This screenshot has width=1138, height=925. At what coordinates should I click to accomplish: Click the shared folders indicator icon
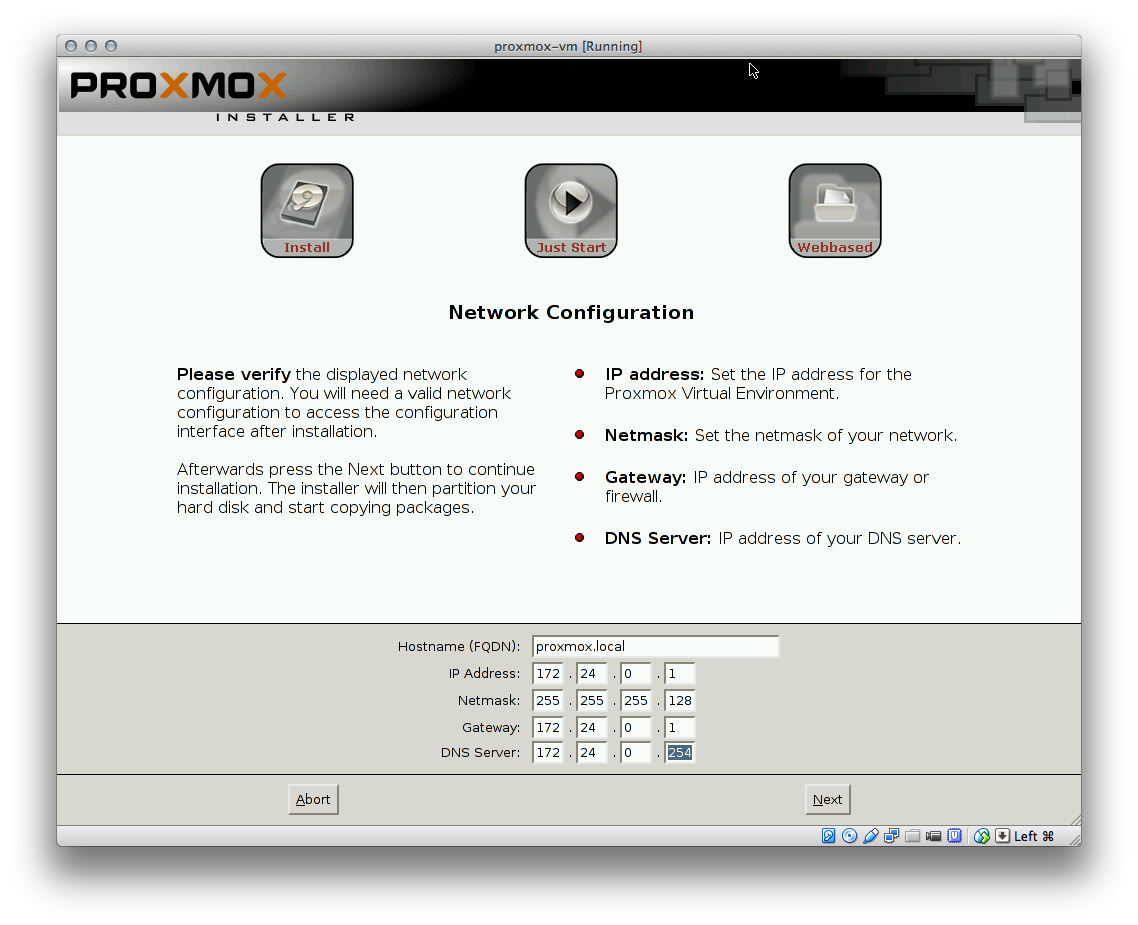click(x=912, y=836)
